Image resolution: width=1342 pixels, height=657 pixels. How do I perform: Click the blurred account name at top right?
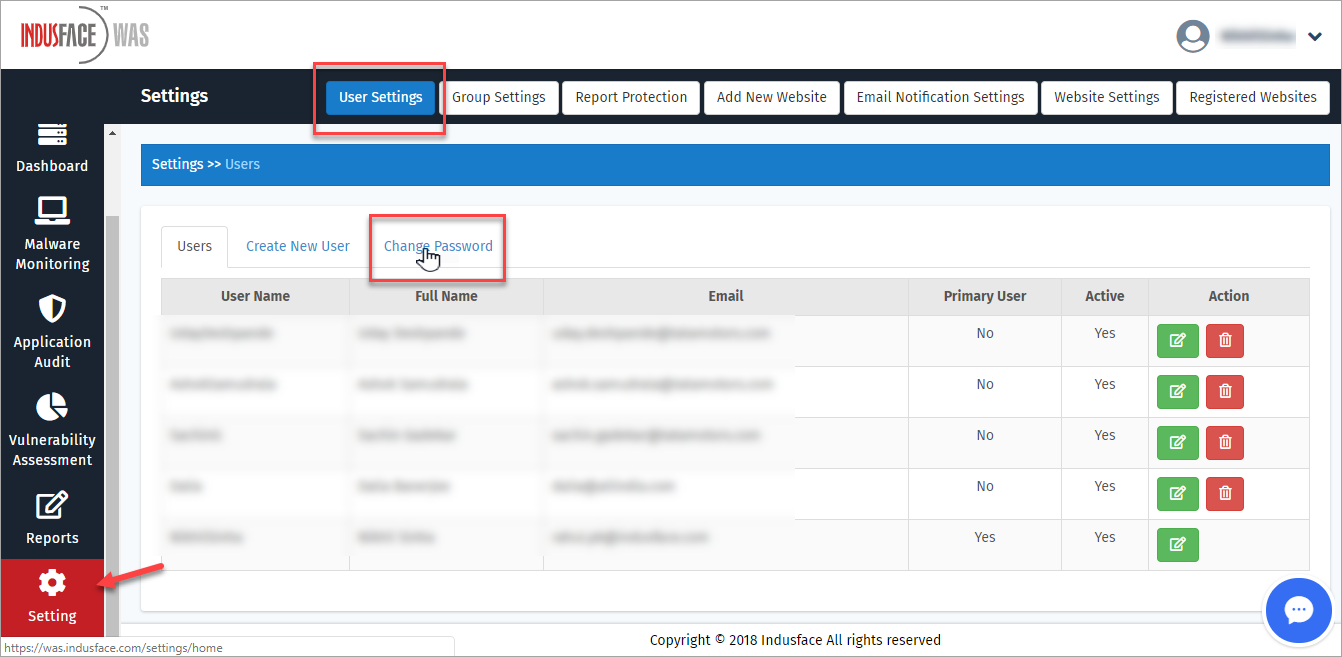click(1257, 37)
